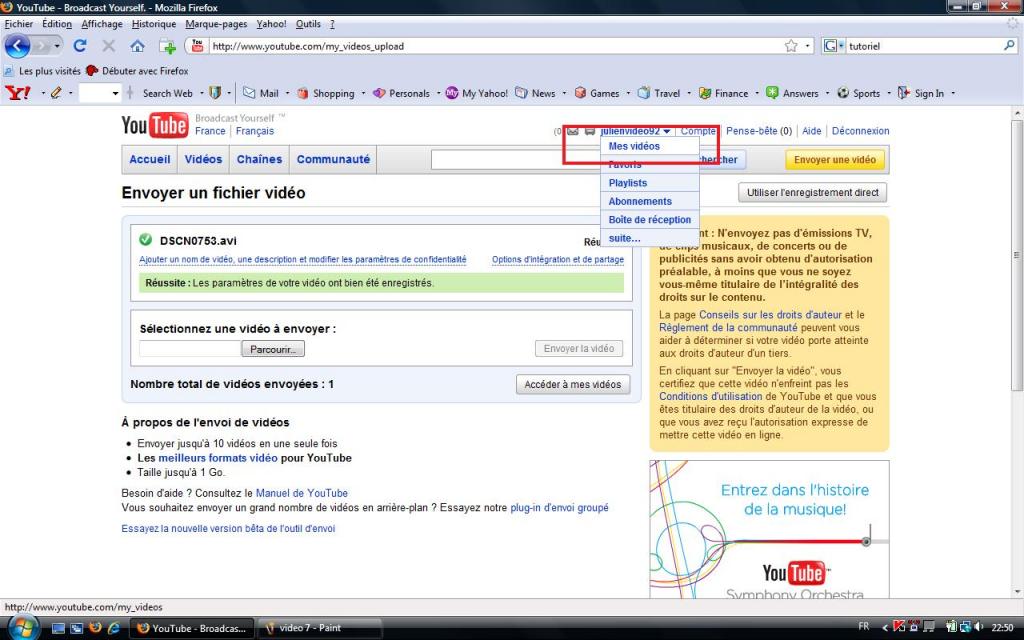Viewport: 1024px width, 640px height.
Task: Open Conseils sur les droits d'auteur link
Action: click(771, 315)
